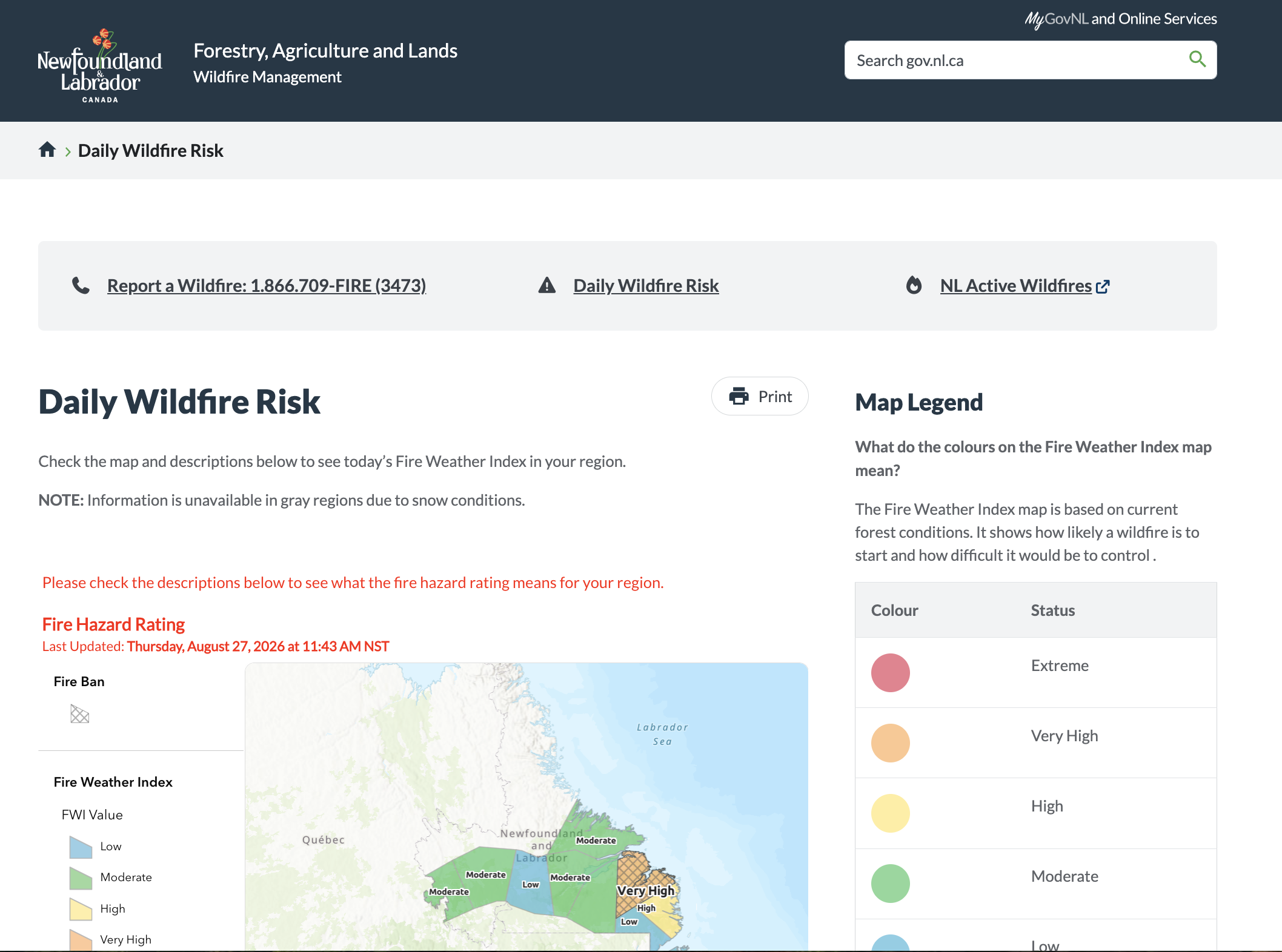The image size is (1282, 952).
Task: Open Forestry, Agriculture and Lands link
Action: click(325, 51)
